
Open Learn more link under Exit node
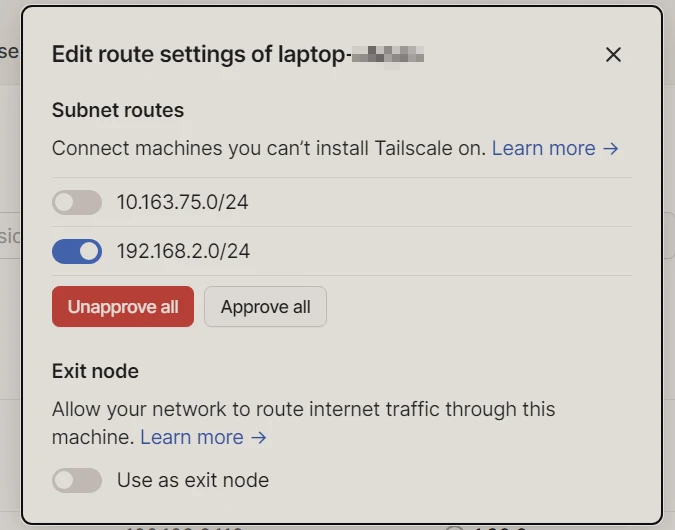(x=192, y=437)
